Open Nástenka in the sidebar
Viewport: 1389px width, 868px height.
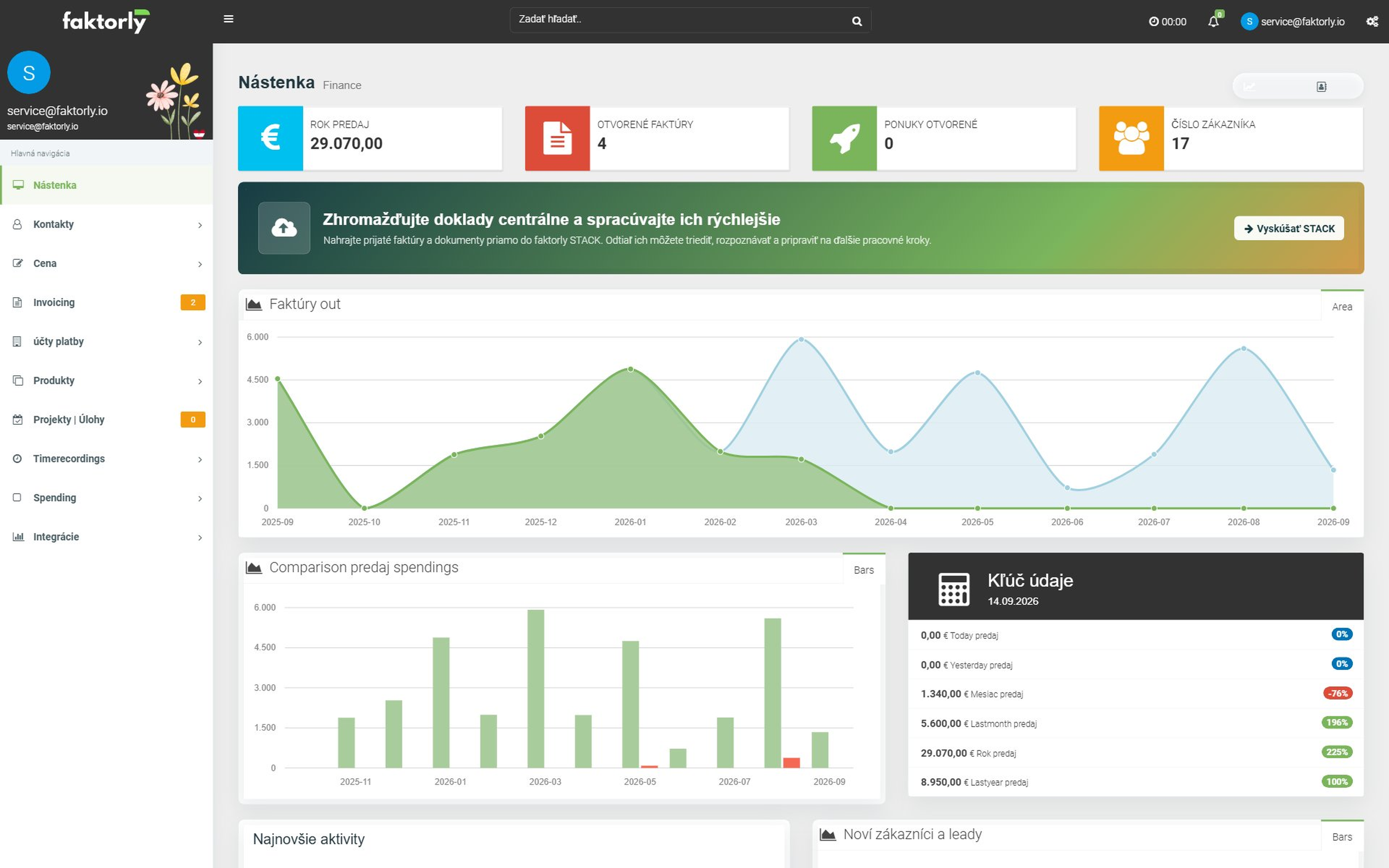[x=106, y=185]
